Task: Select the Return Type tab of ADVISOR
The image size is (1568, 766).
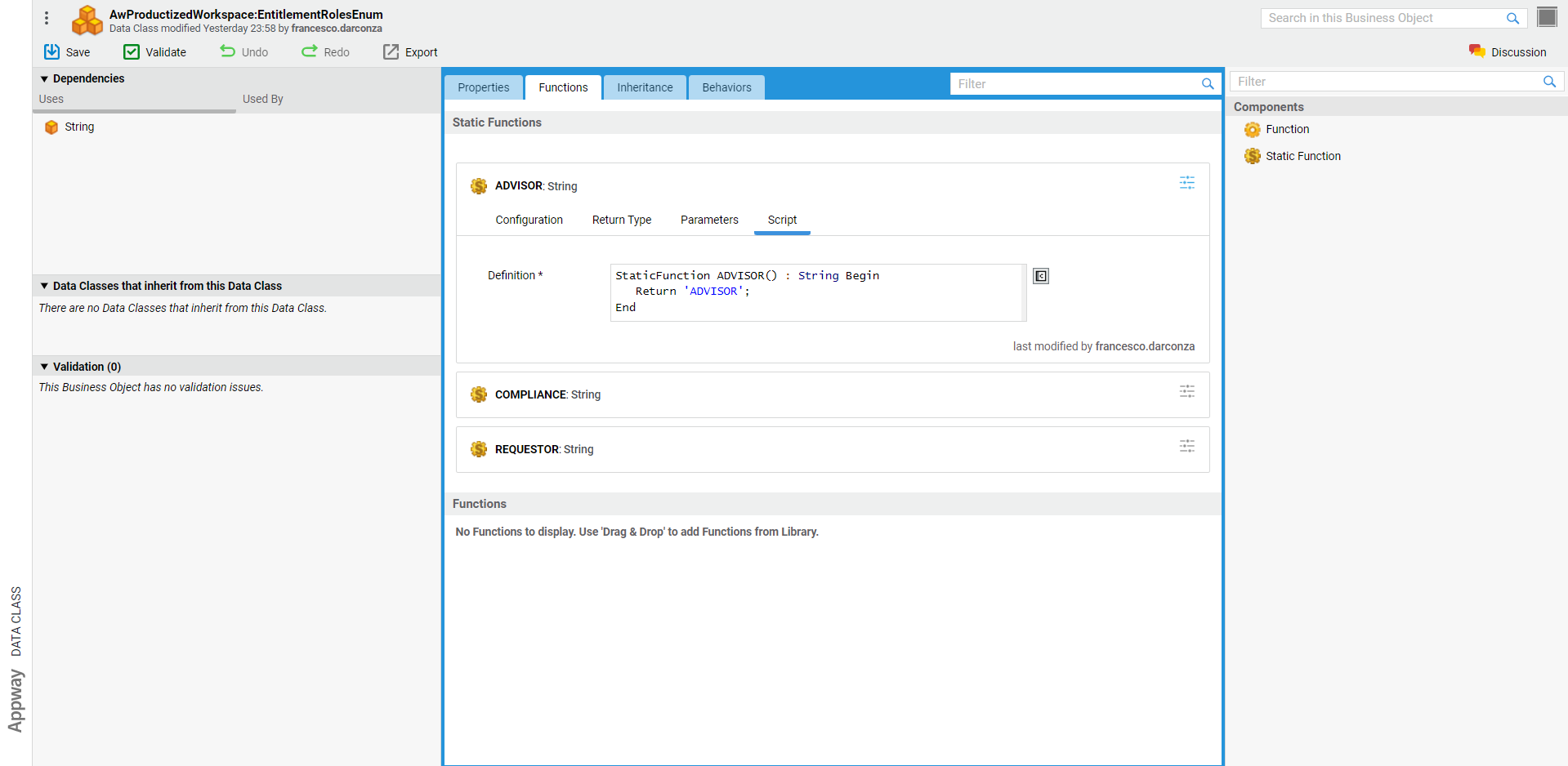Action: coord(622,220)
